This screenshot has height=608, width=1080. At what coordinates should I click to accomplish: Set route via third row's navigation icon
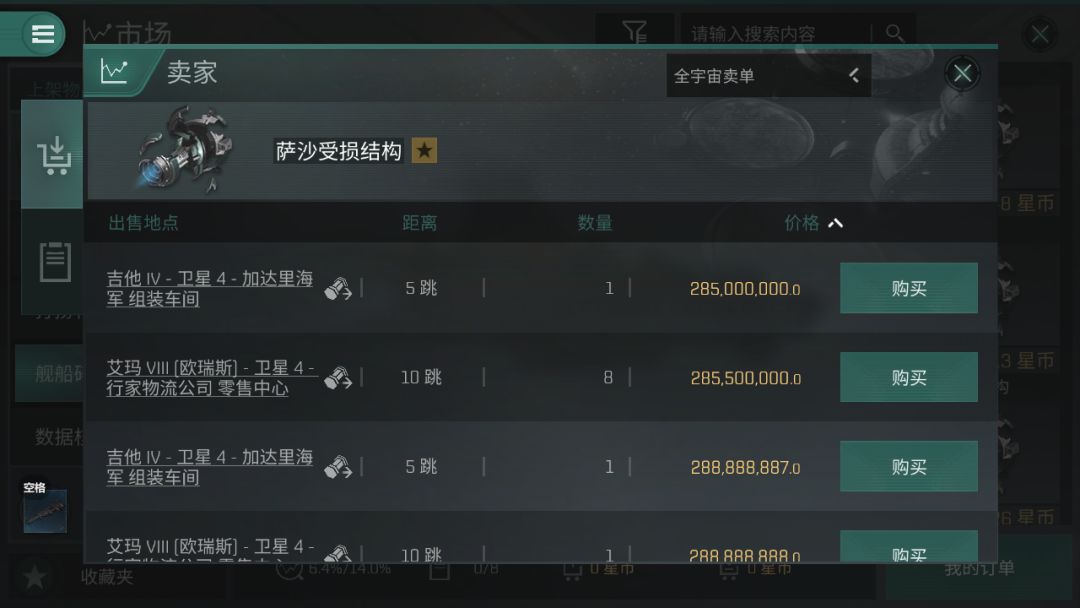tap(338, 467)
